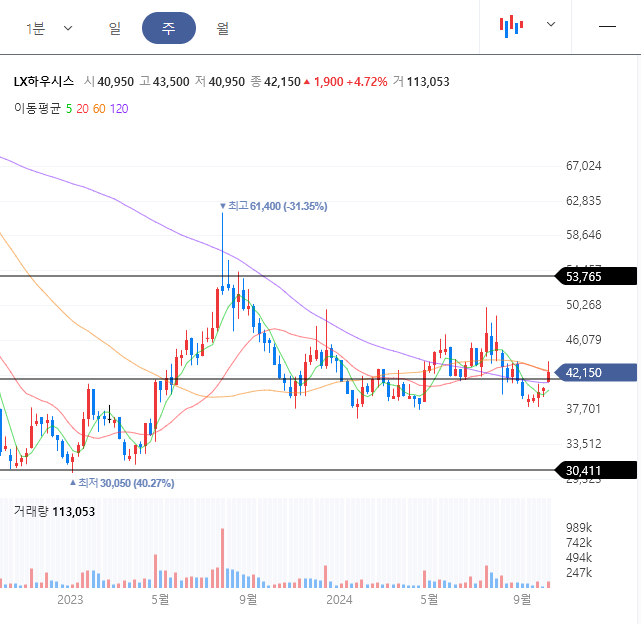641x624 pixels.
Task: Click the 고 43,500 high price value
Action: [x=164, y=82]
